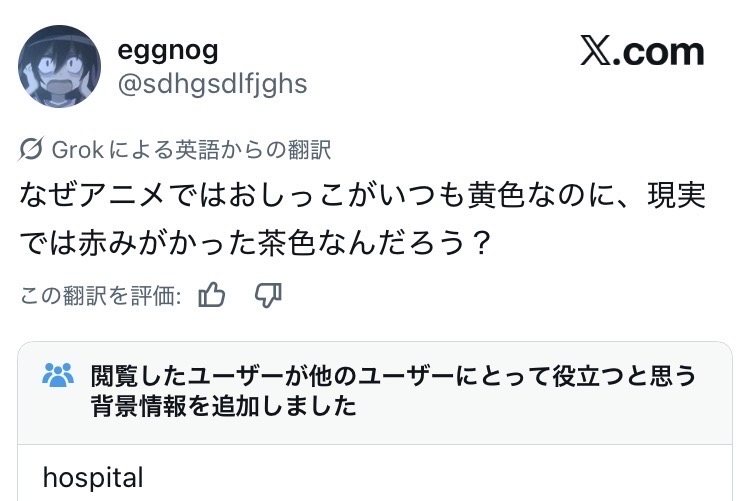Click the ".com" text beside the X logo

662,52
